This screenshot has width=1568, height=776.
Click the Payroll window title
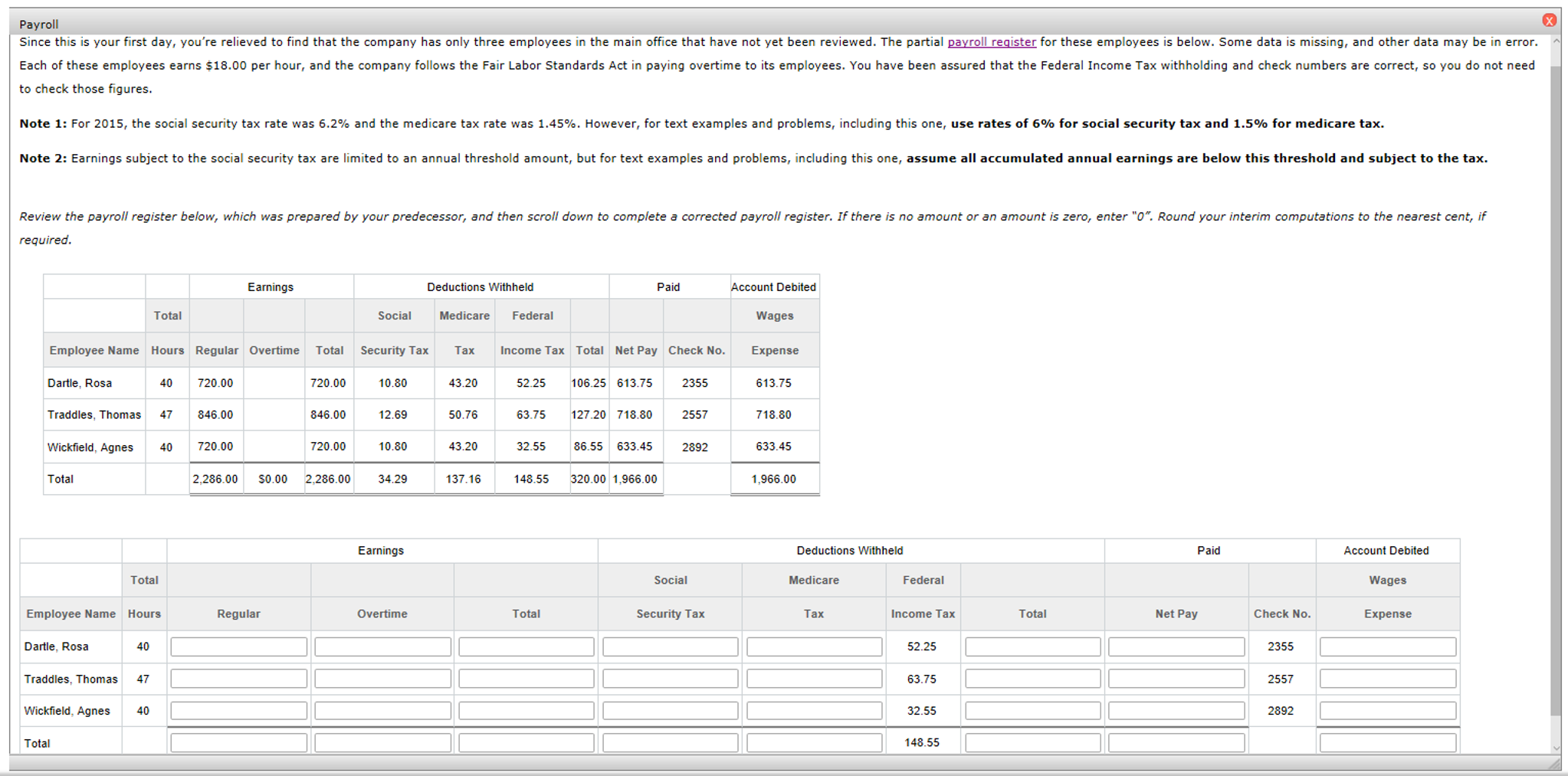point(39,25)
